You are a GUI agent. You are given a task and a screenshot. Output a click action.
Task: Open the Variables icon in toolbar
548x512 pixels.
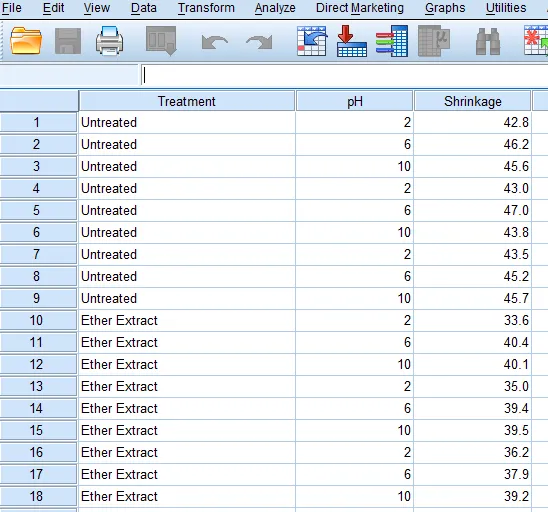392,41
